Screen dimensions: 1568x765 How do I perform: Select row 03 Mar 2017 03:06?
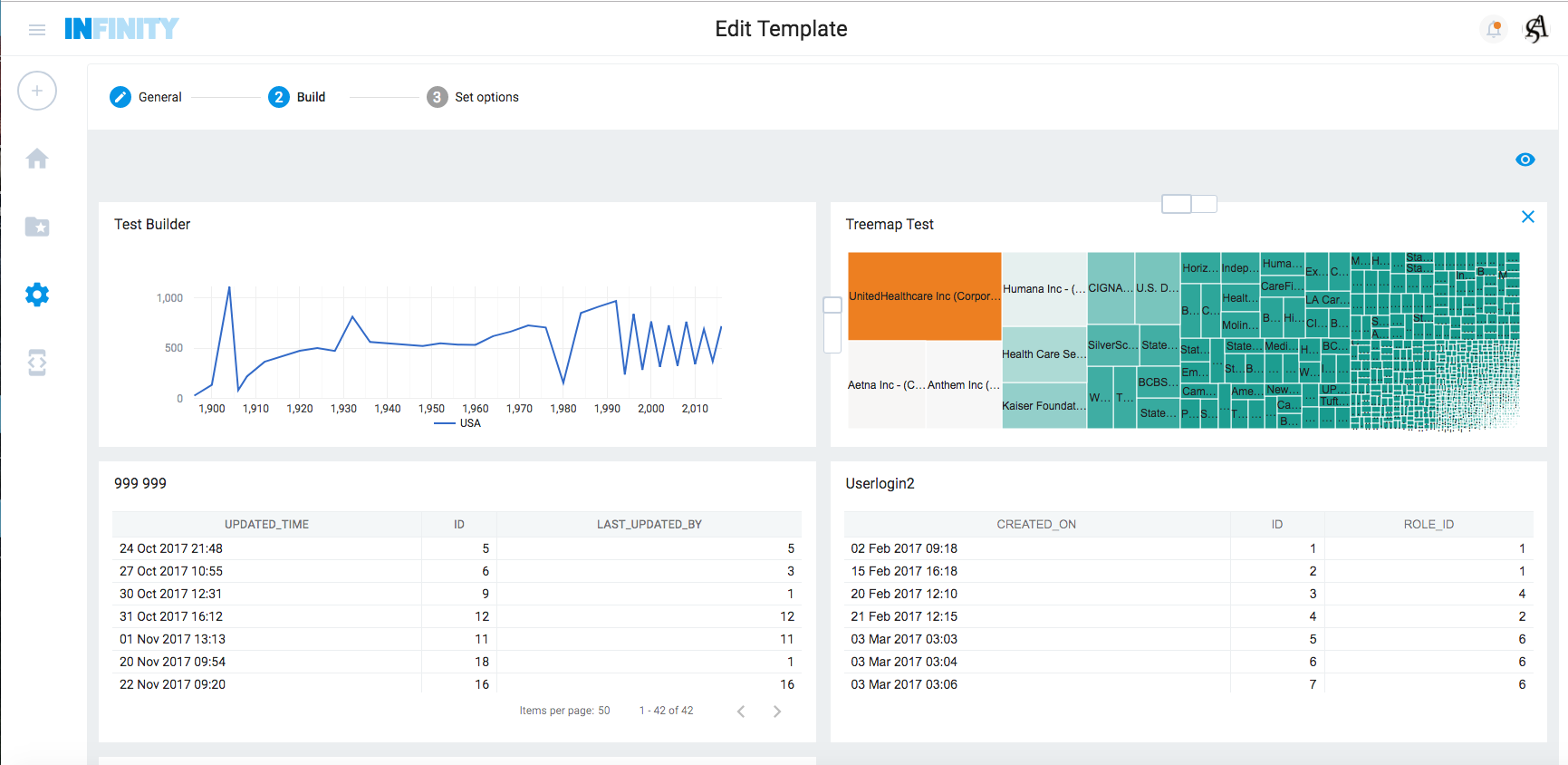[x=1188, y=684]
